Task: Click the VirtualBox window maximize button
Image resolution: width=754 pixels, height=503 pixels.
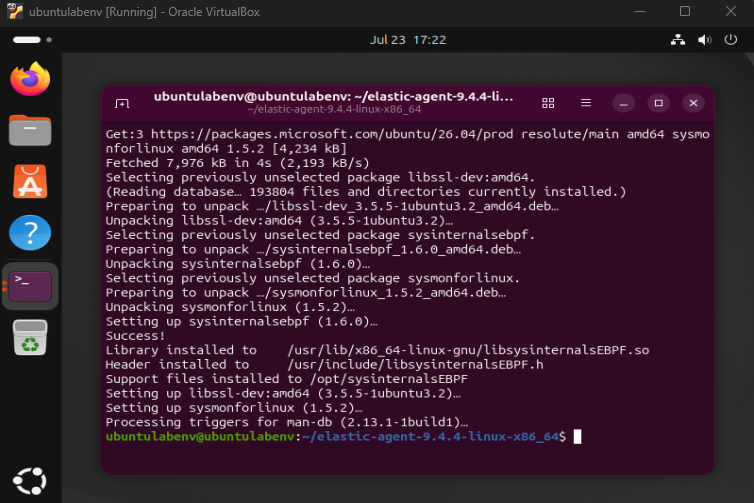Action: (685, 12)
